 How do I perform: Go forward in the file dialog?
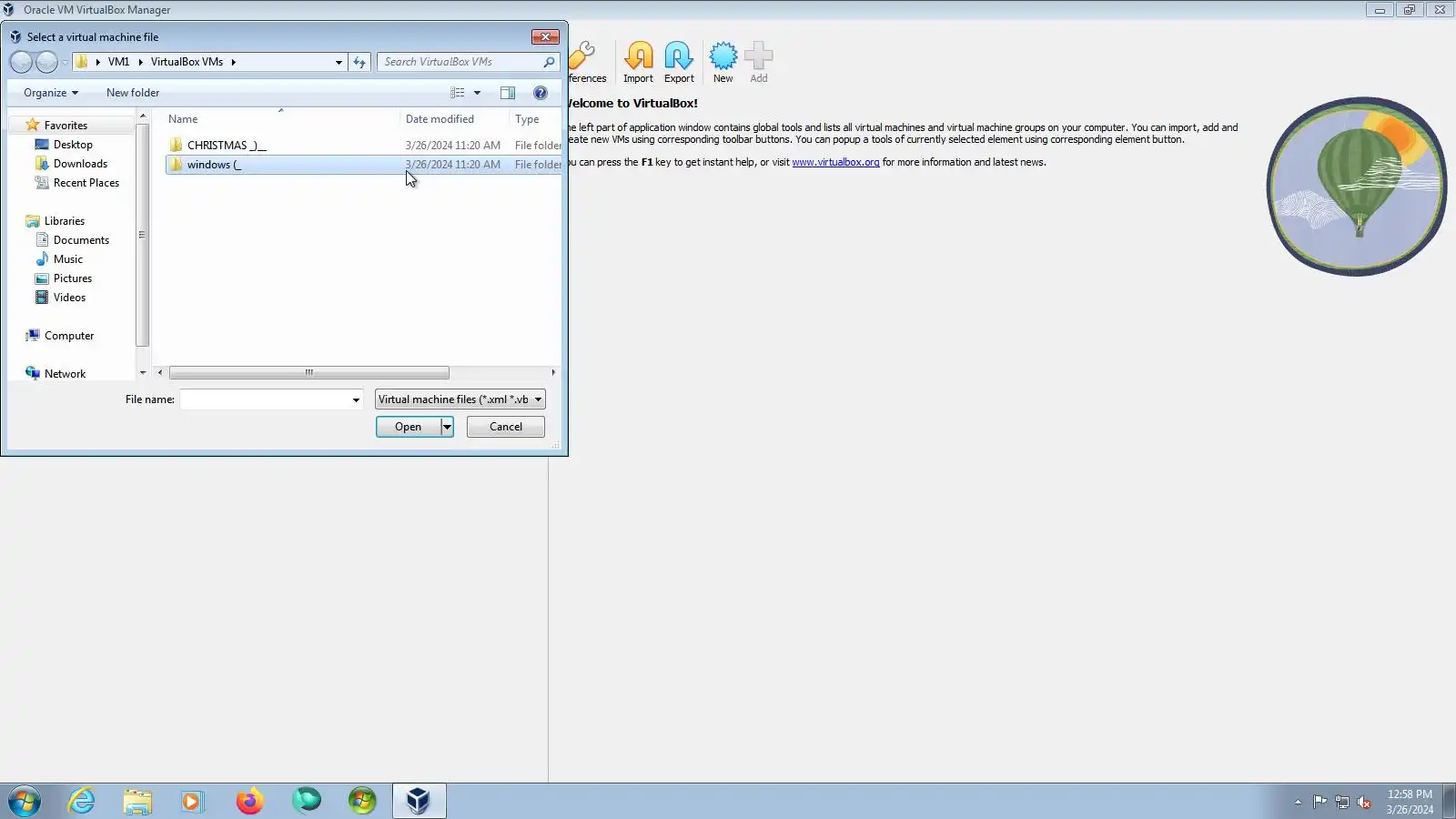pyautogui.click(x=46, y=62)
